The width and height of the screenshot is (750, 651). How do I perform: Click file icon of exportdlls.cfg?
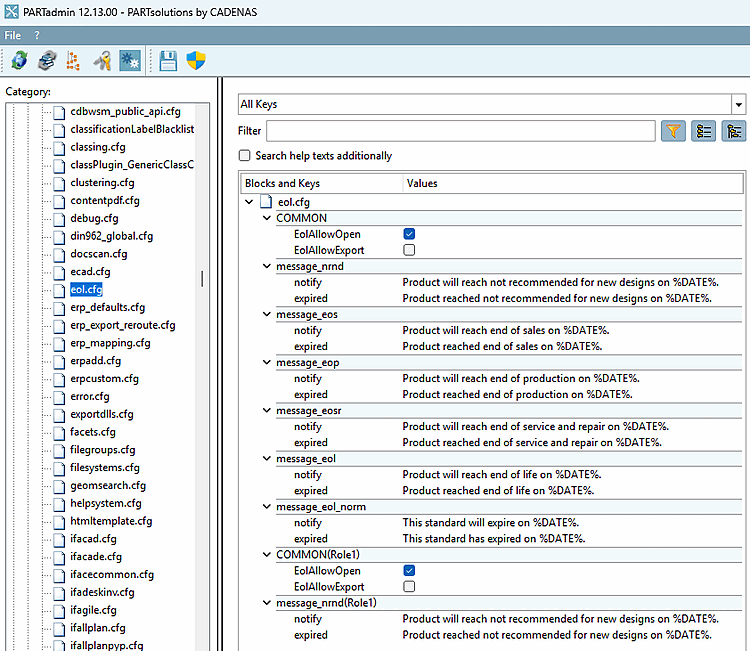(x=59, y=415)
